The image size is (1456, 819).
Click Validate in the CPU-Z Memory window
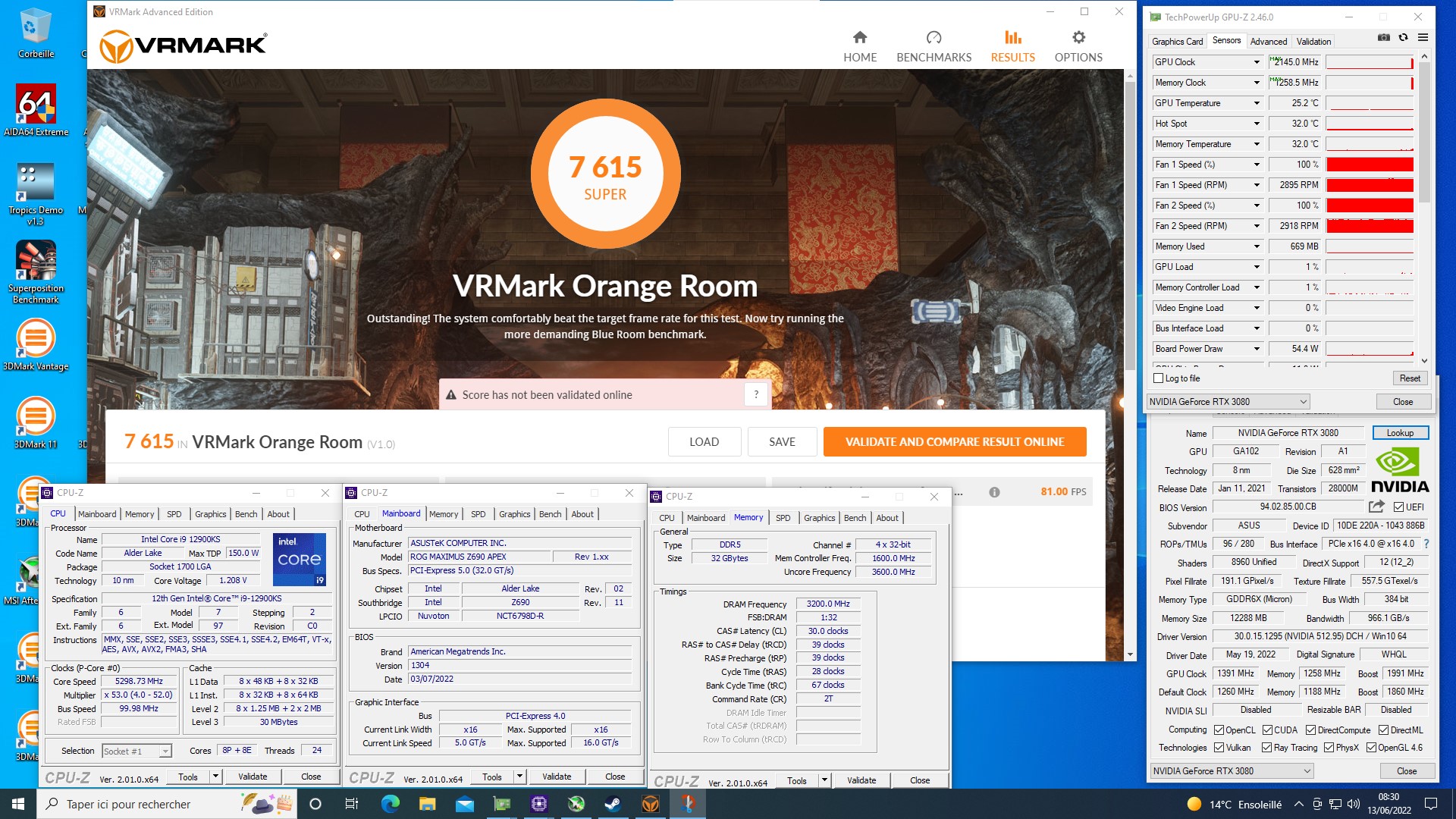click(x=861, y=780)
